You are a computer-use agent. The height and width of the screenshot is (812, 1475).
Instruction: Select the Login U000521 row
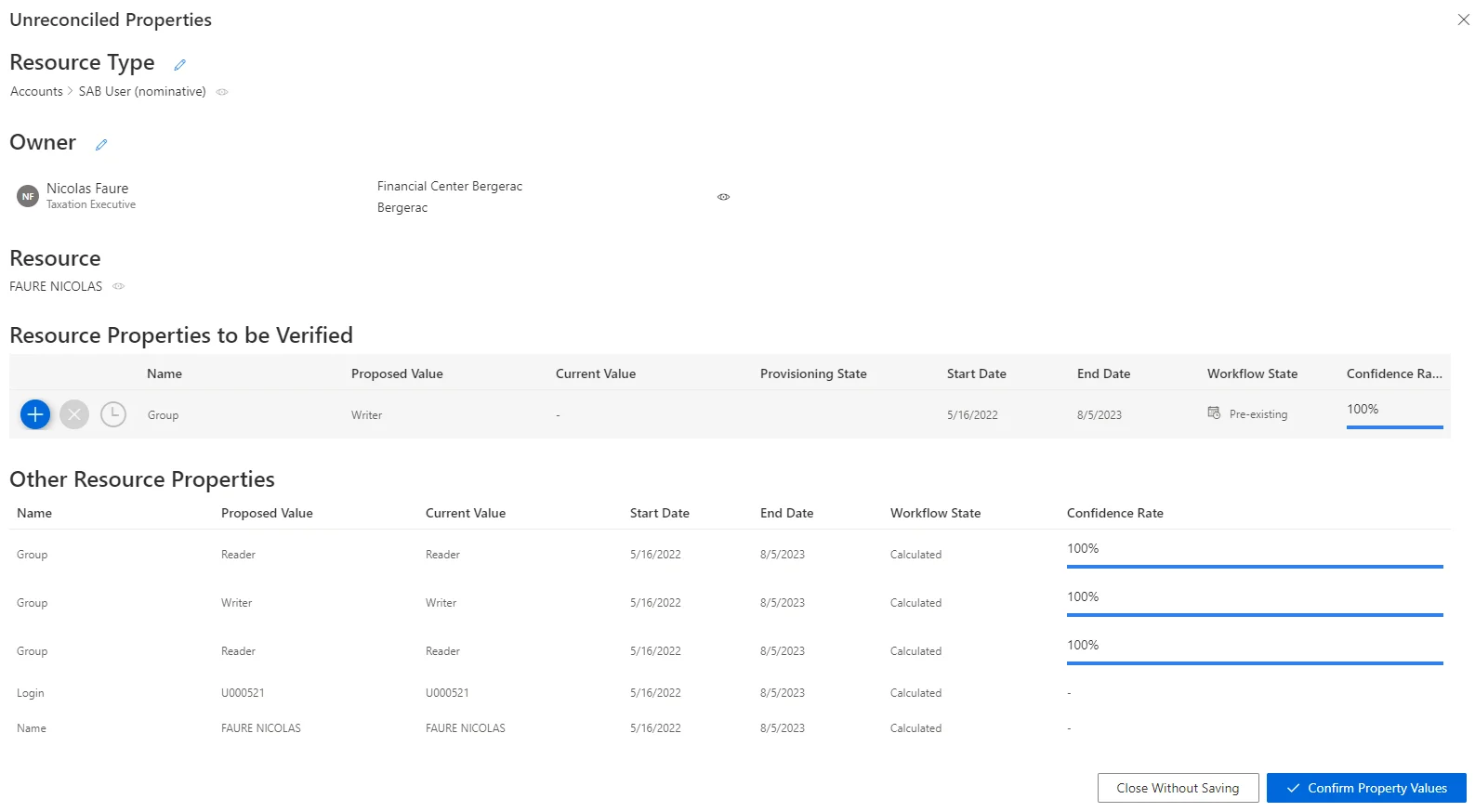click(730, 693)
